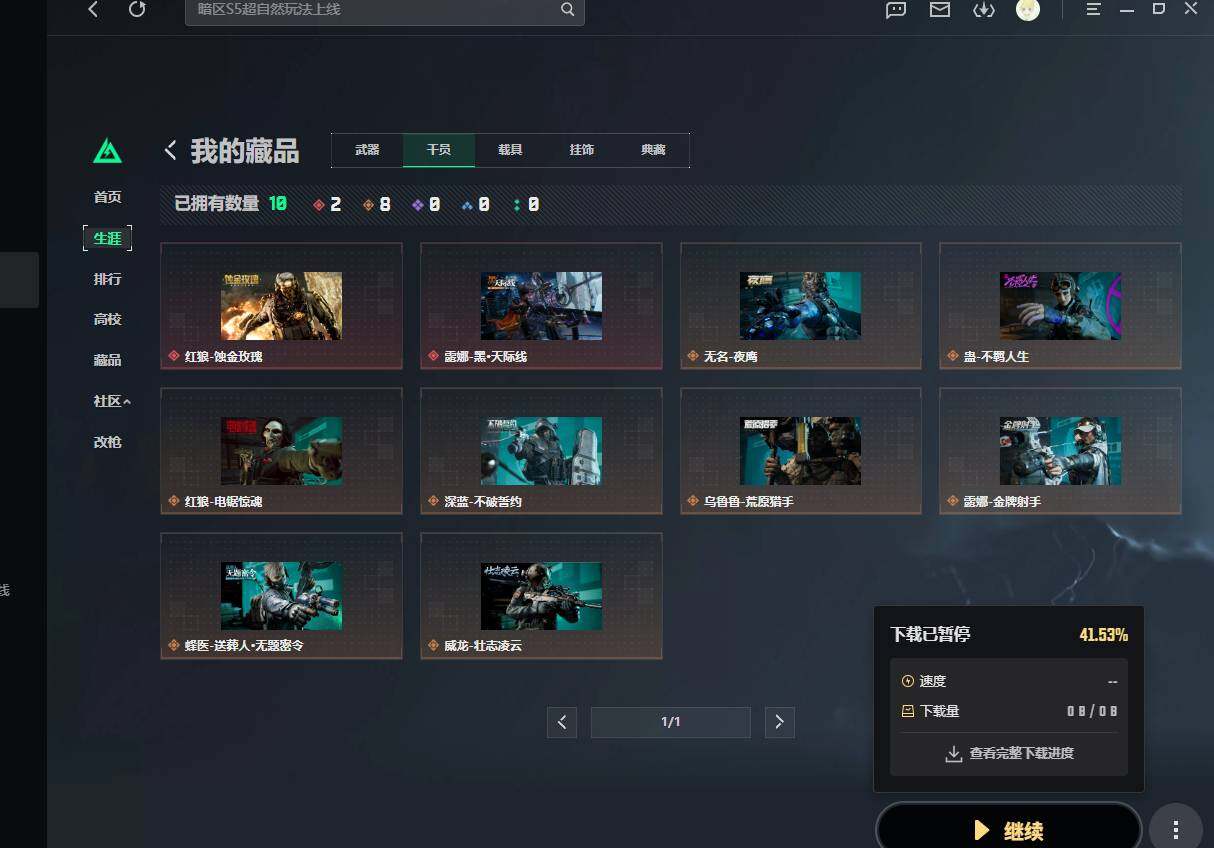Viewport: 1214px width, 848px height.
Task: Open the 露娜-黑•天际线 operator card
Action: [x=541, y=306]
